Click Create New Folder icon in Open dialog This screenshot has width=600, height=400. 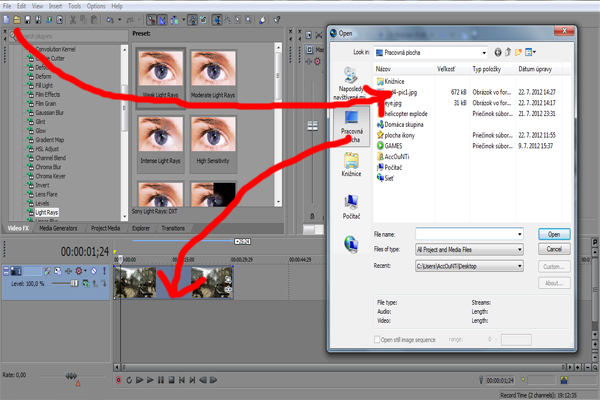518,52
